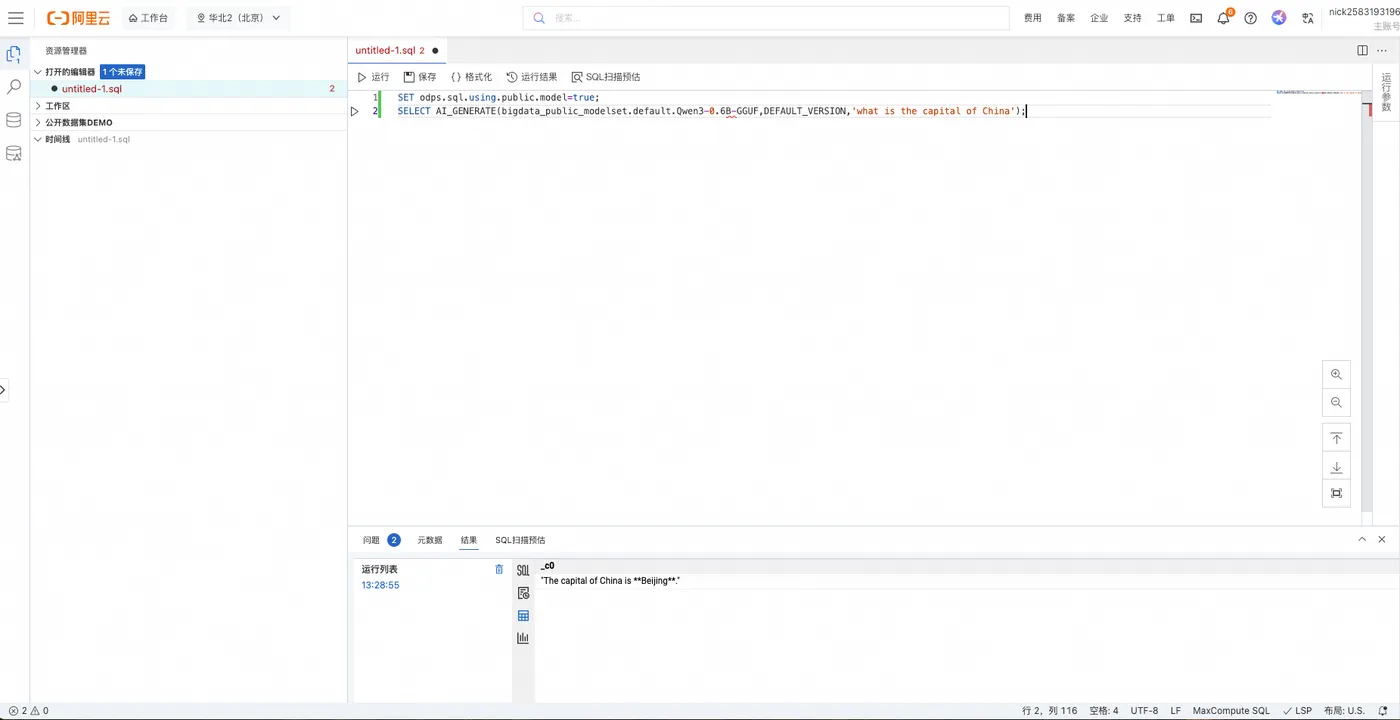The image size is (1400, 720).
Task: Open the help question mark icon
Action: 1250,18
